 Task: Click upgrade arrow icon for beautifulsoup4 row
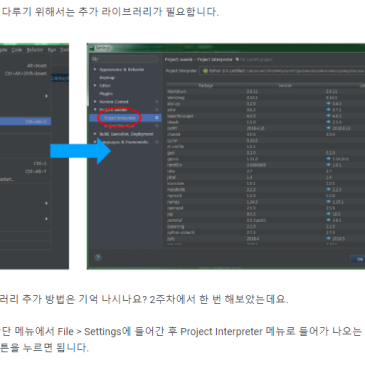point(328,116)
